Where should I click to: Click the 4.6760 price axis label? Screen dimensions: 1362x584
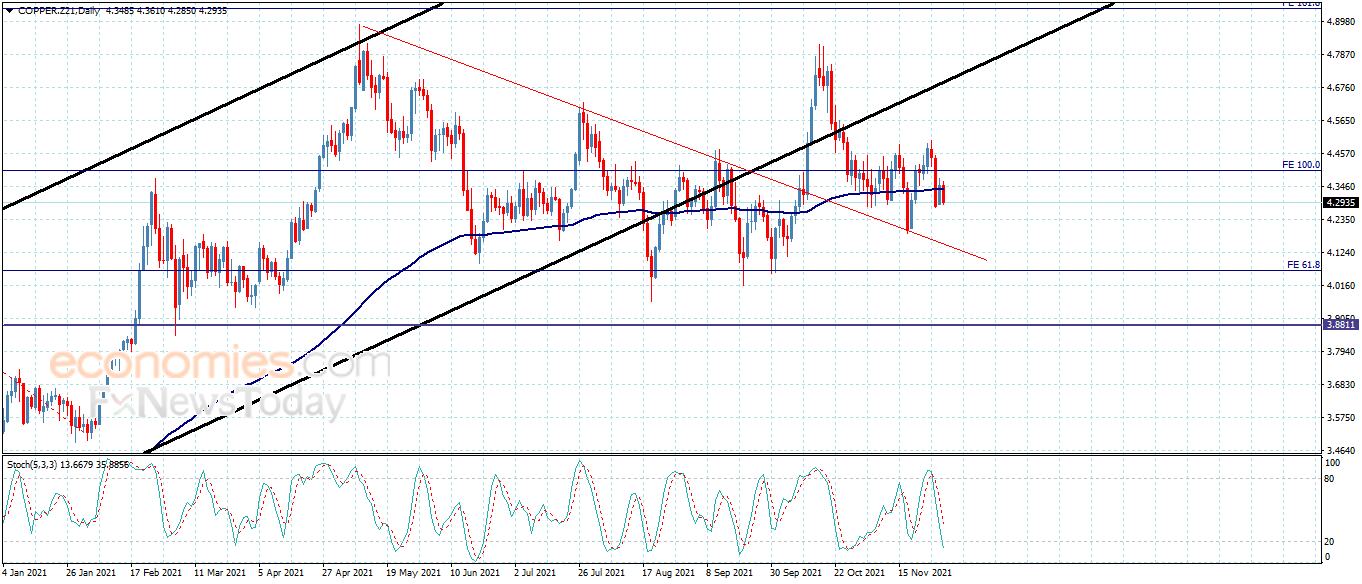click(x=1339, y=88)
